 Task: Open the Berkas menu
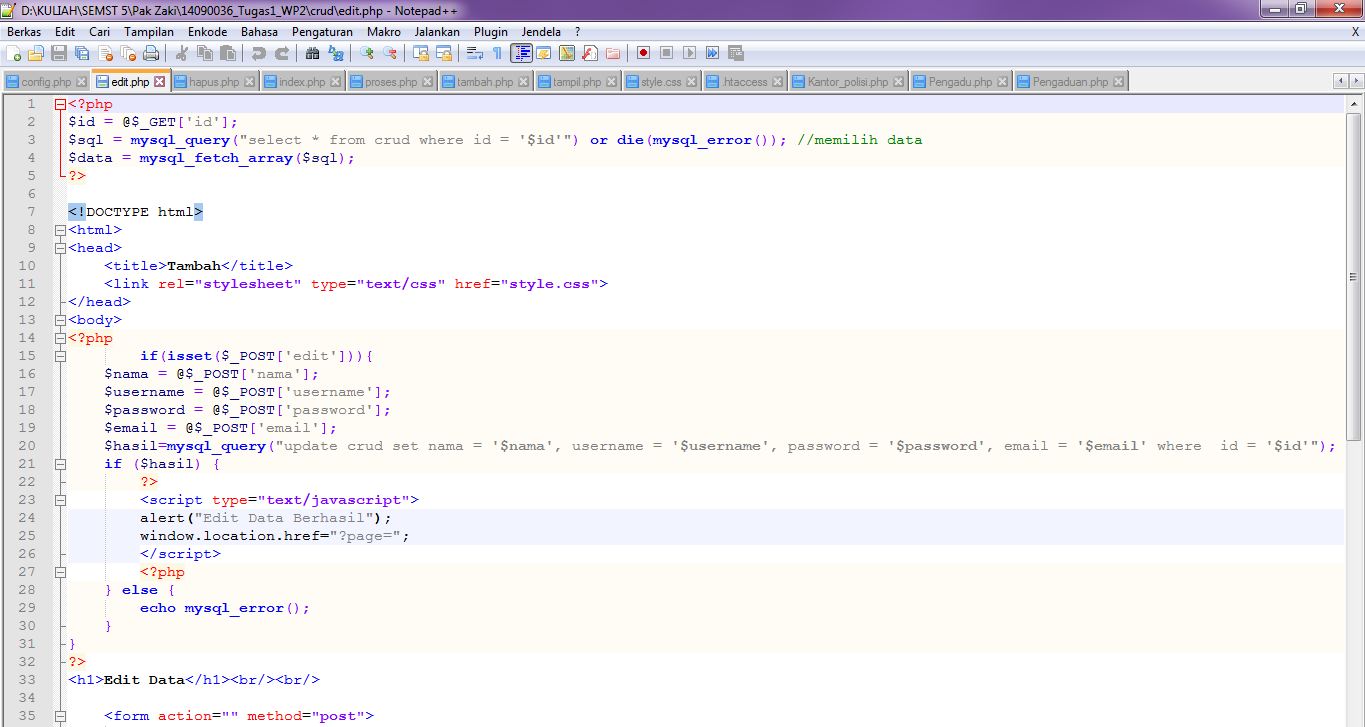[x=24, y=32]
